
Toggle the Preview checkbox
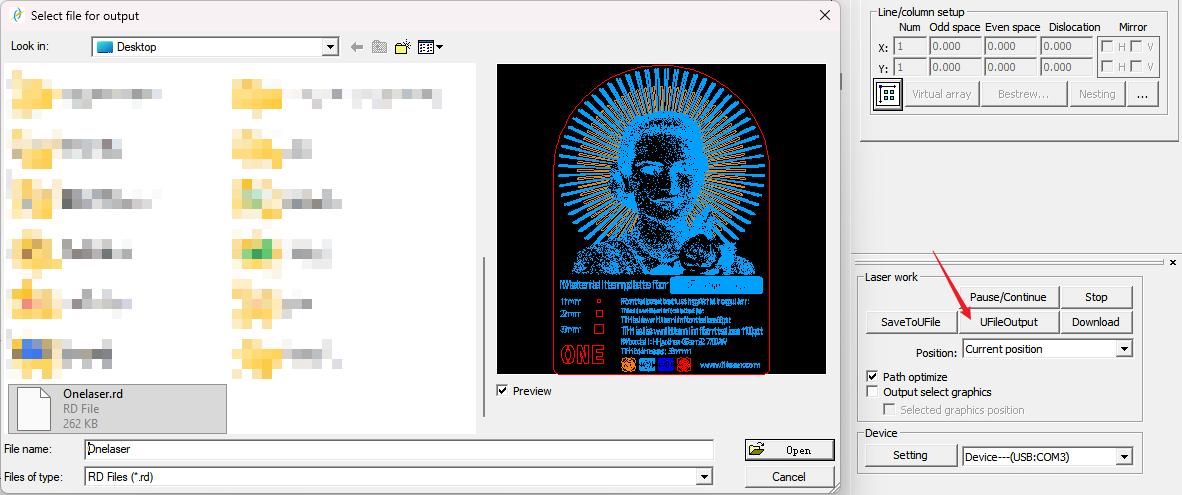pos(503,391)
